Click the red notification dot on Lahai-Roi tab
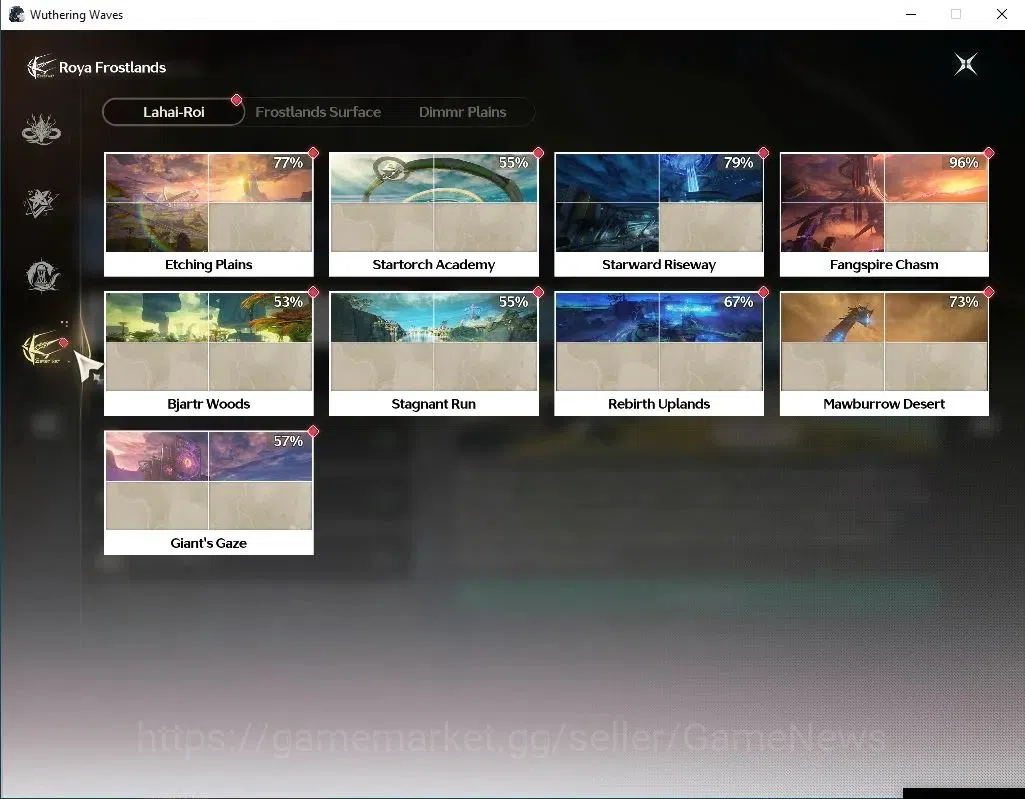Viewport: 1025px width, 799px height. pyautogui.click(x=237, y=100)
